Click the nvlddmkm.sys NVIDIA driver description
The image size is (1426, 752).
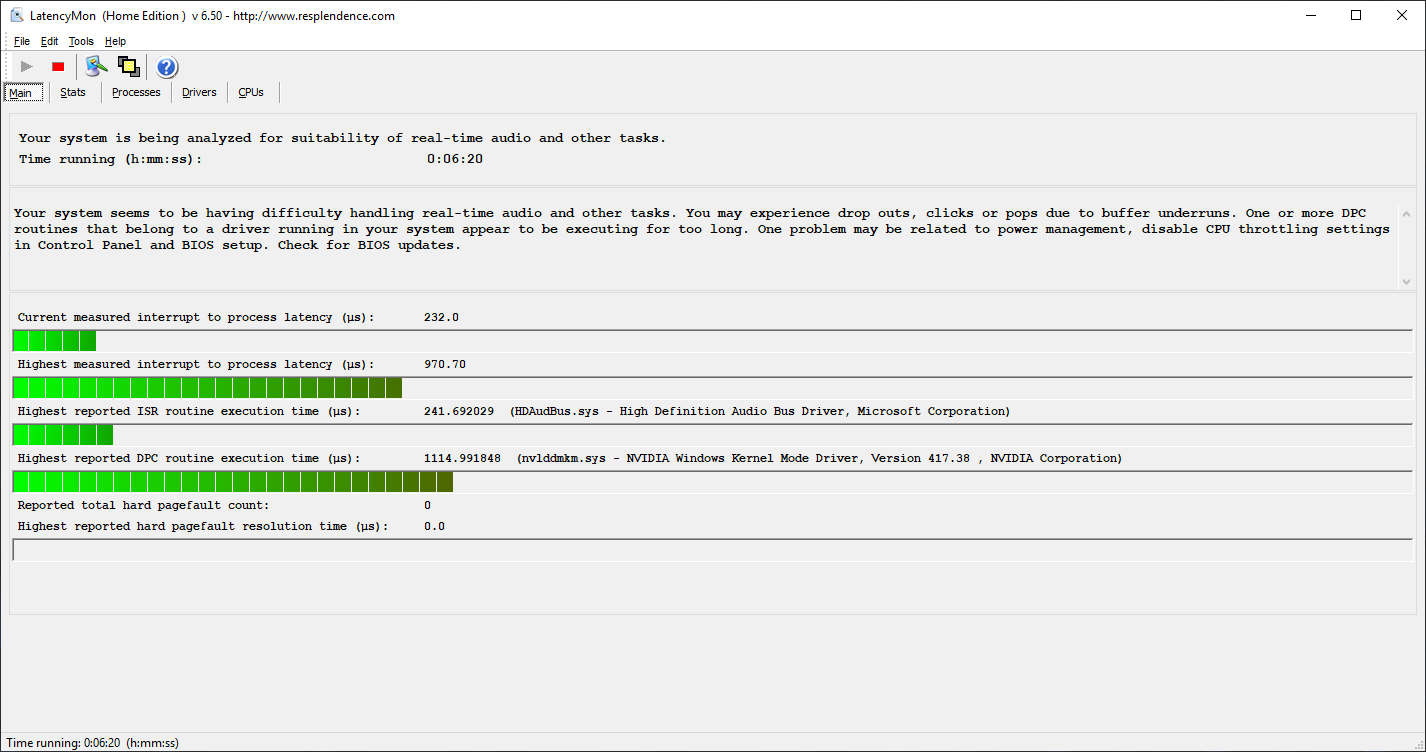click(x=819, y=458)
